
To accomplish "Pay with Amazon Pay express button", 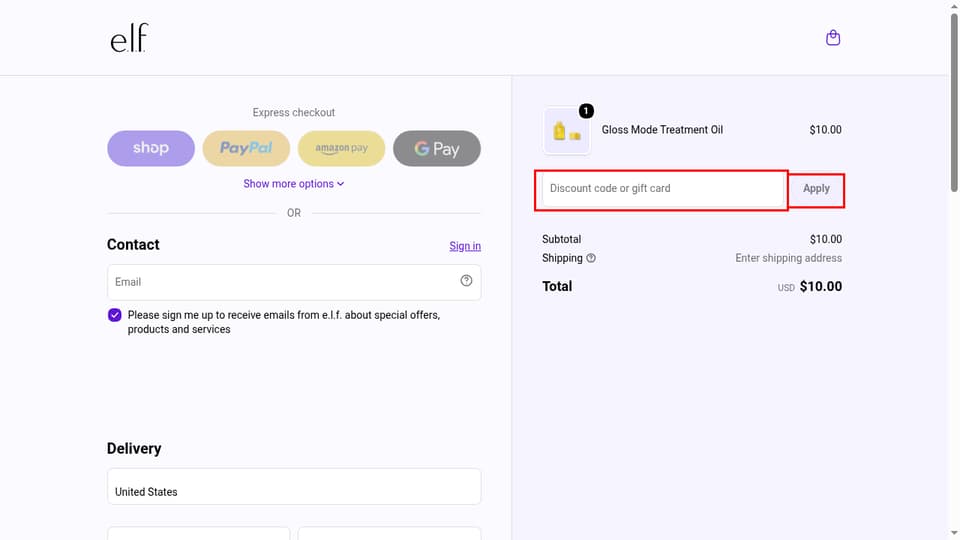I will click(342, 148).
